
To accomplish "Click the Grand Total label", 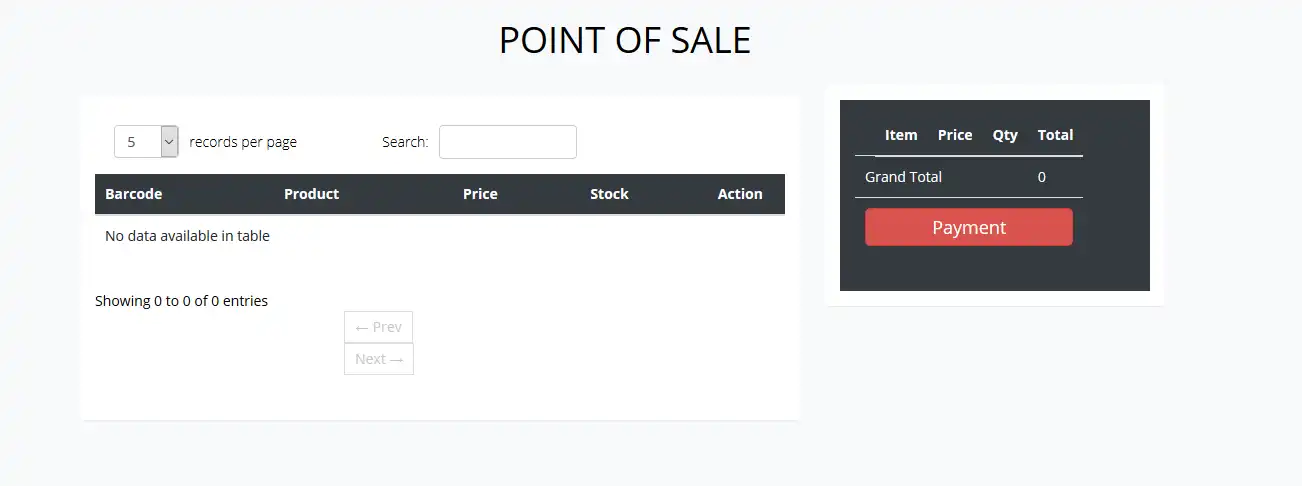I will pyautogui.click(x=903, y=177).
